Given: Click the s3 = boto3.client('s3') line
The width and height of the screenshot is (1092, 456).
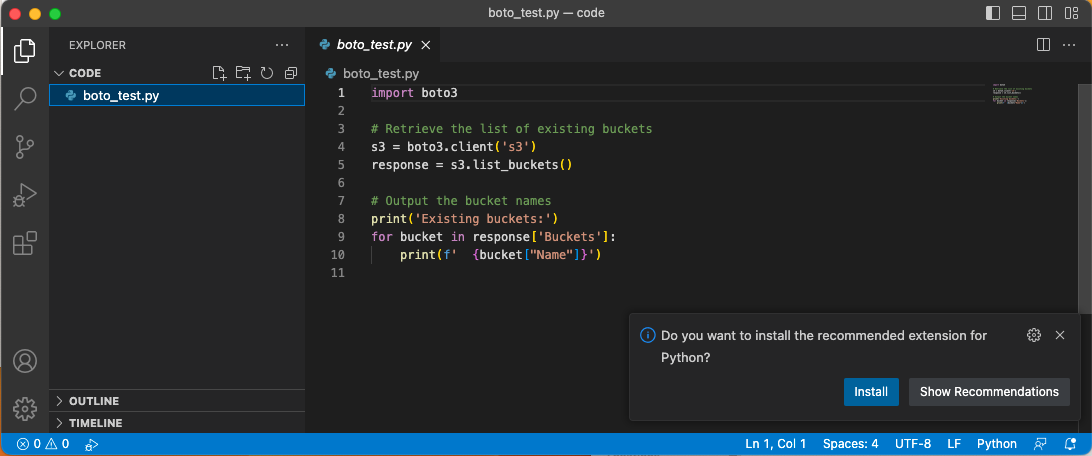Looking at the screenshot, I should point(454,147).
